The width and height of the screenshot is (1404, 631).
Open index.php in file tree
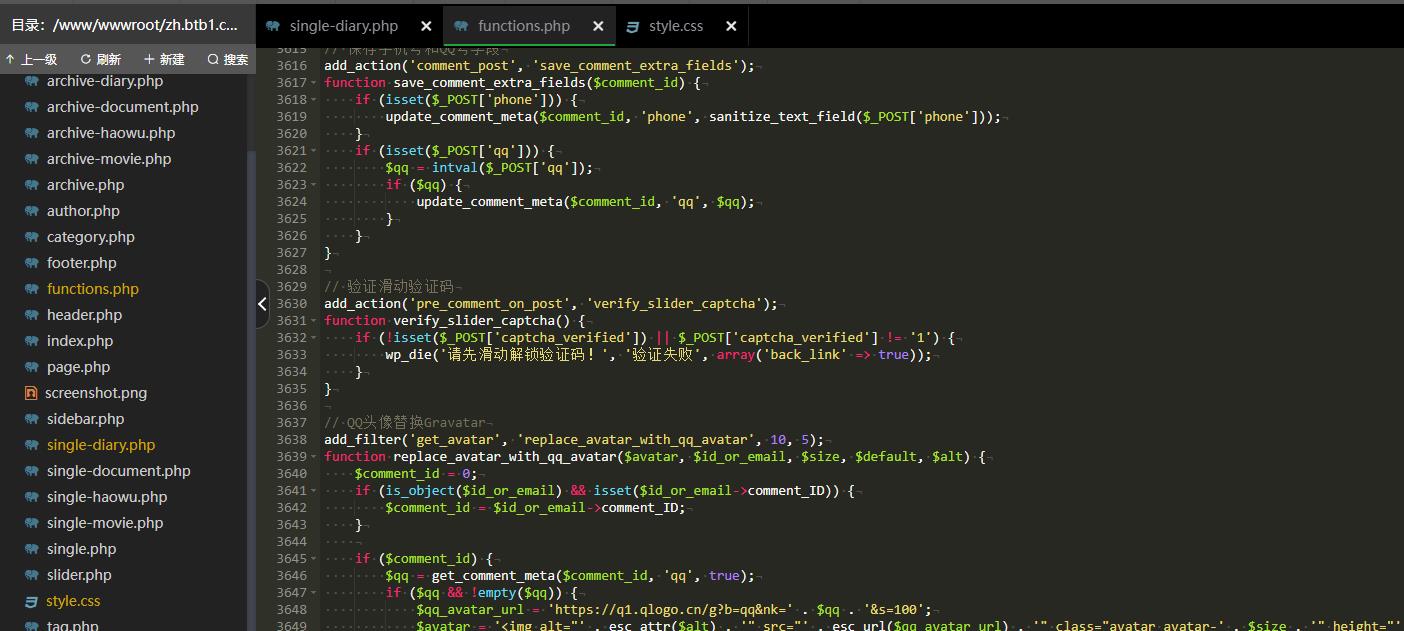(80, 341)
